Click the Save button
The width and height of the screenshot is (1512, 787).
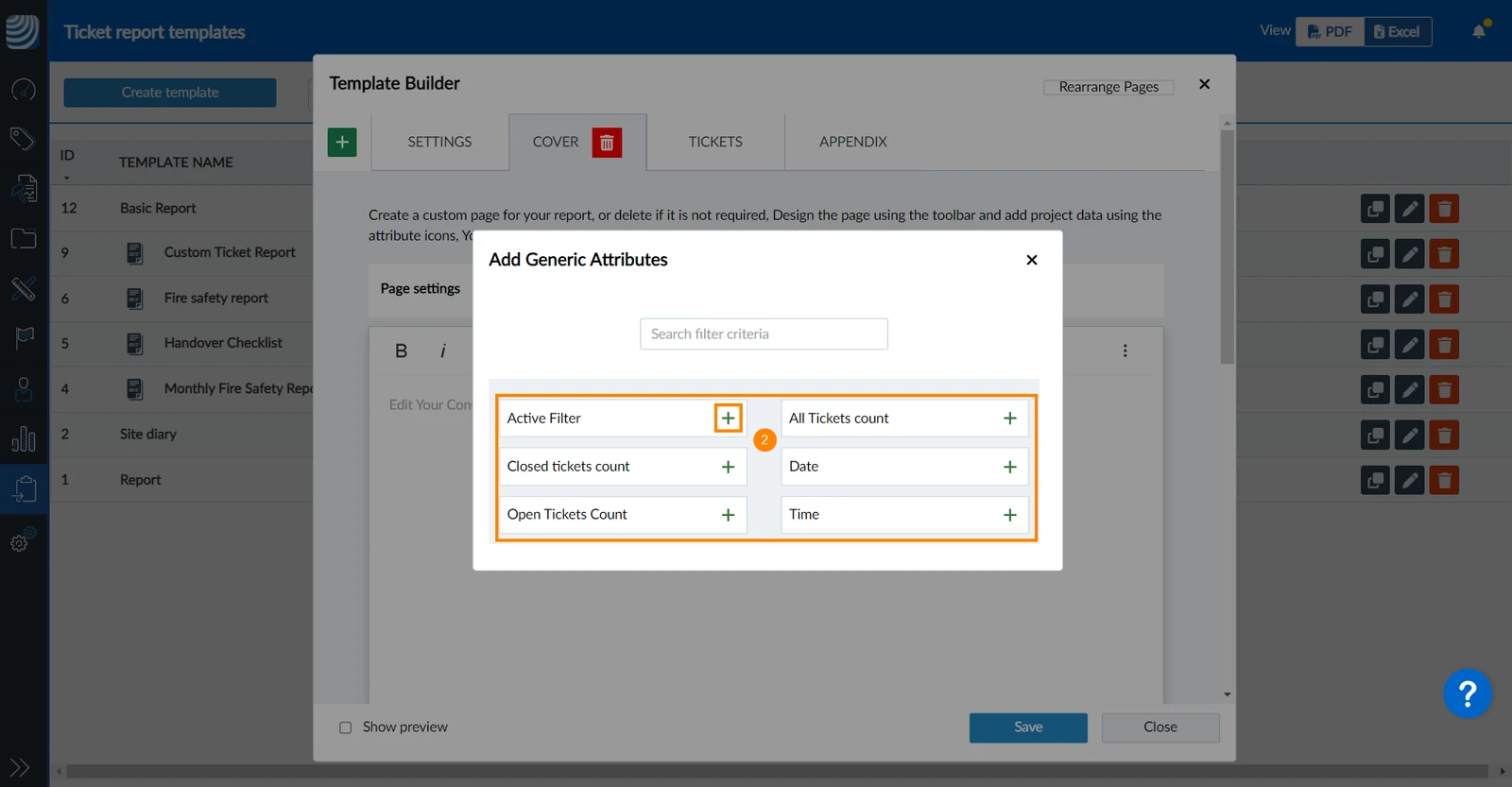(1028, 727)
